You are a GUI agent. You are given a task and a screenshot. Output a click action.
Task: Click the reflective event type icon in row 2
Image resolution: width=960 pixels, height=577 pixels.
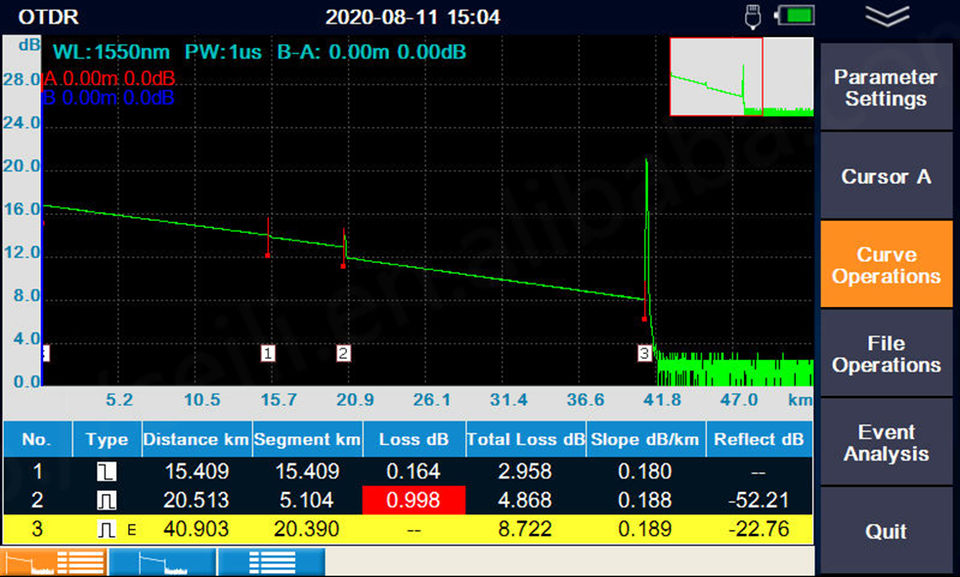(107, 500)
